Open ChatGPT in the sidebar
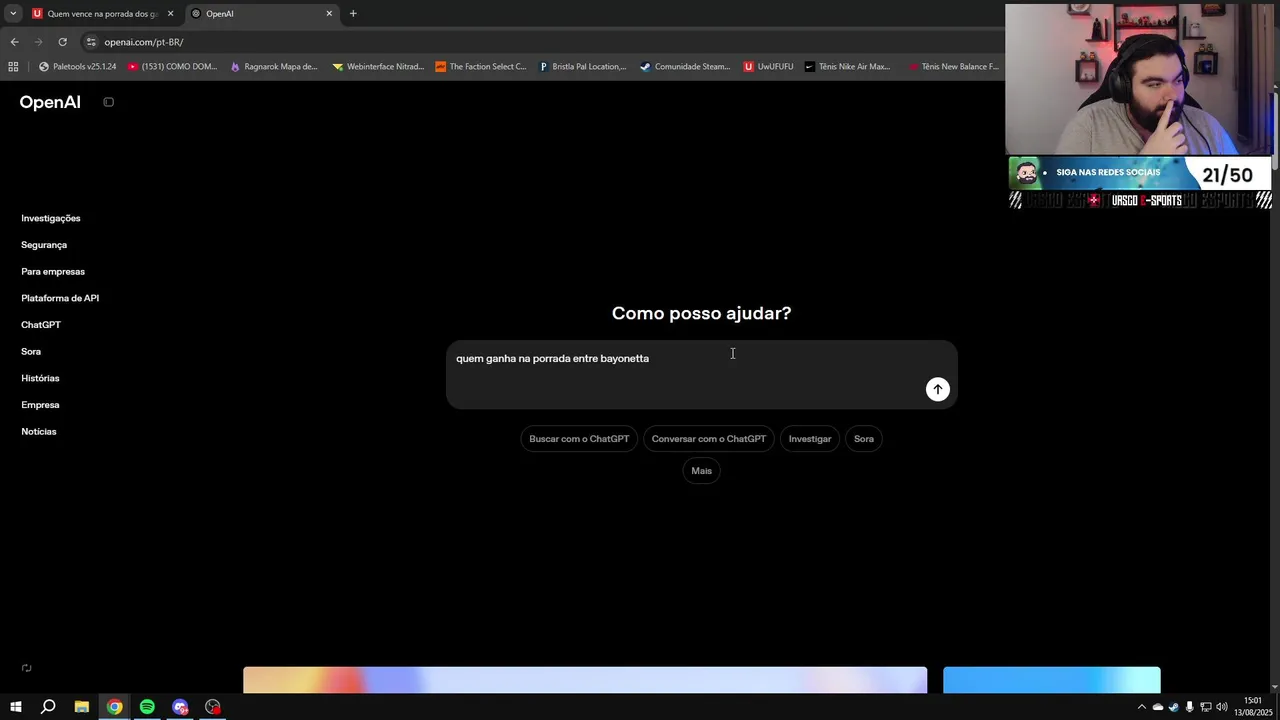Viewport: 1280px width, 720px height. coord(41,325)
